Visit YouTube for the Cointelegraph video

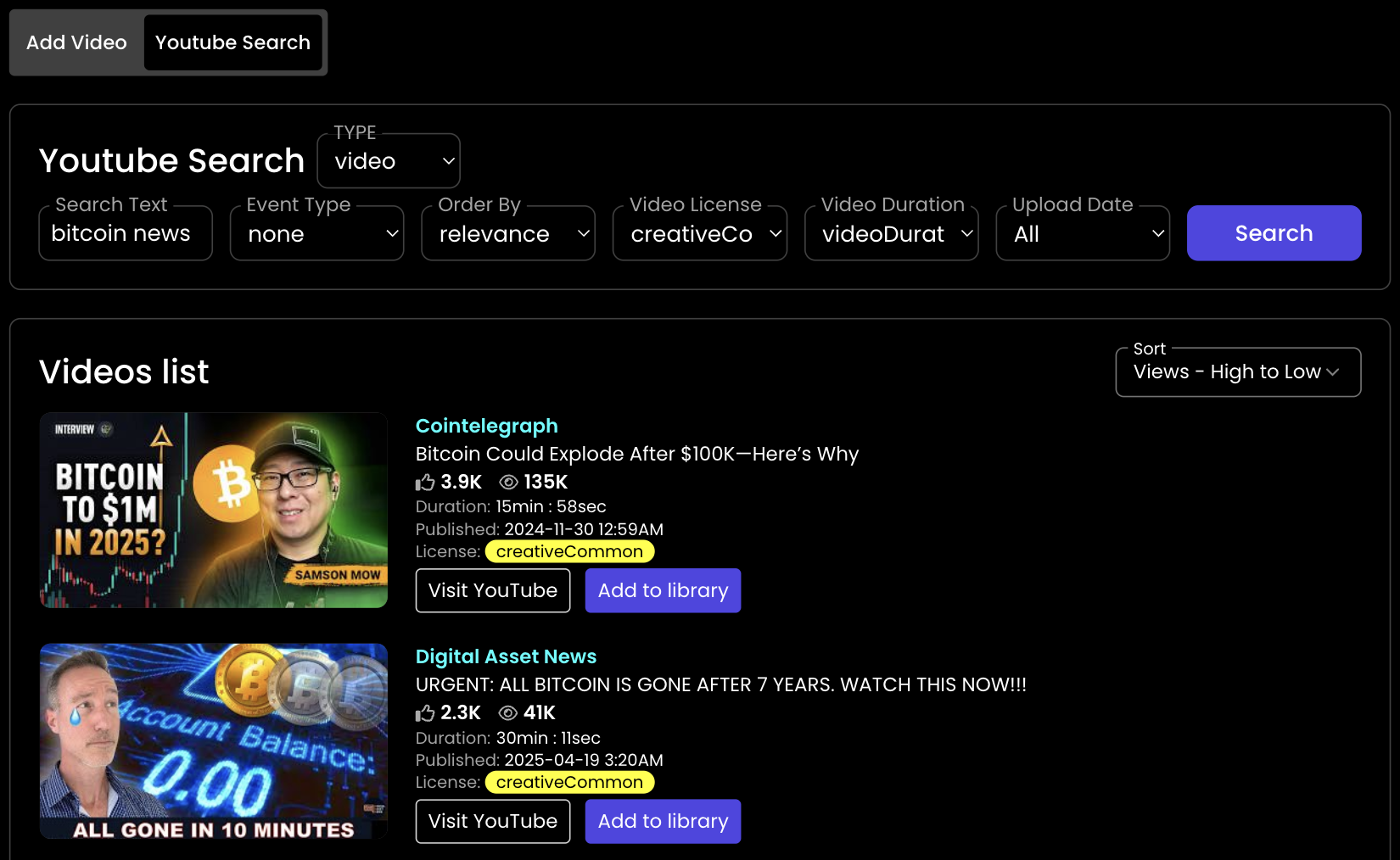pos(493,590)
